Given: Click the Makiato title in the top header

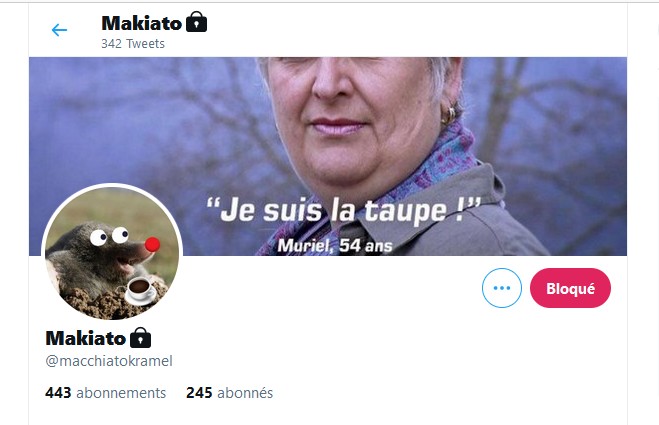Looking at the screenshot, I should tap(141, 23).
